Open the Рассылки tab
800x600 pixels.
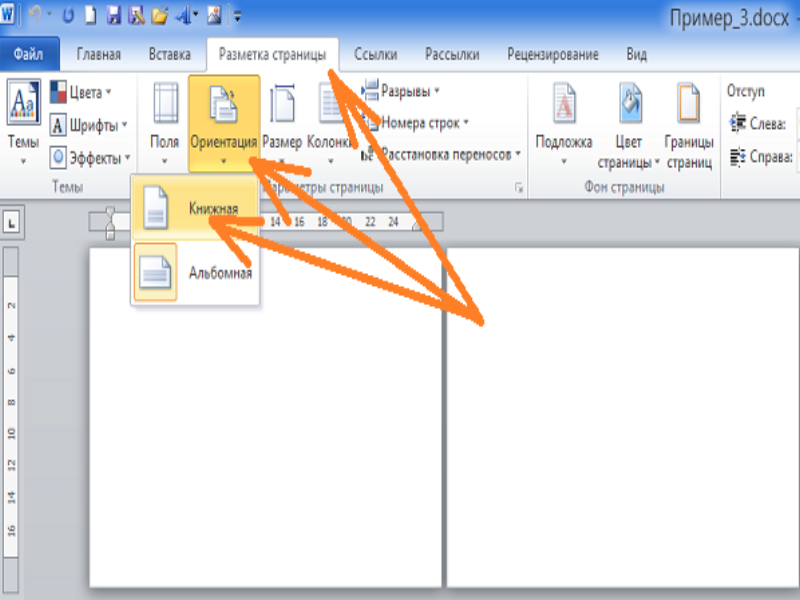coord(452,54)
